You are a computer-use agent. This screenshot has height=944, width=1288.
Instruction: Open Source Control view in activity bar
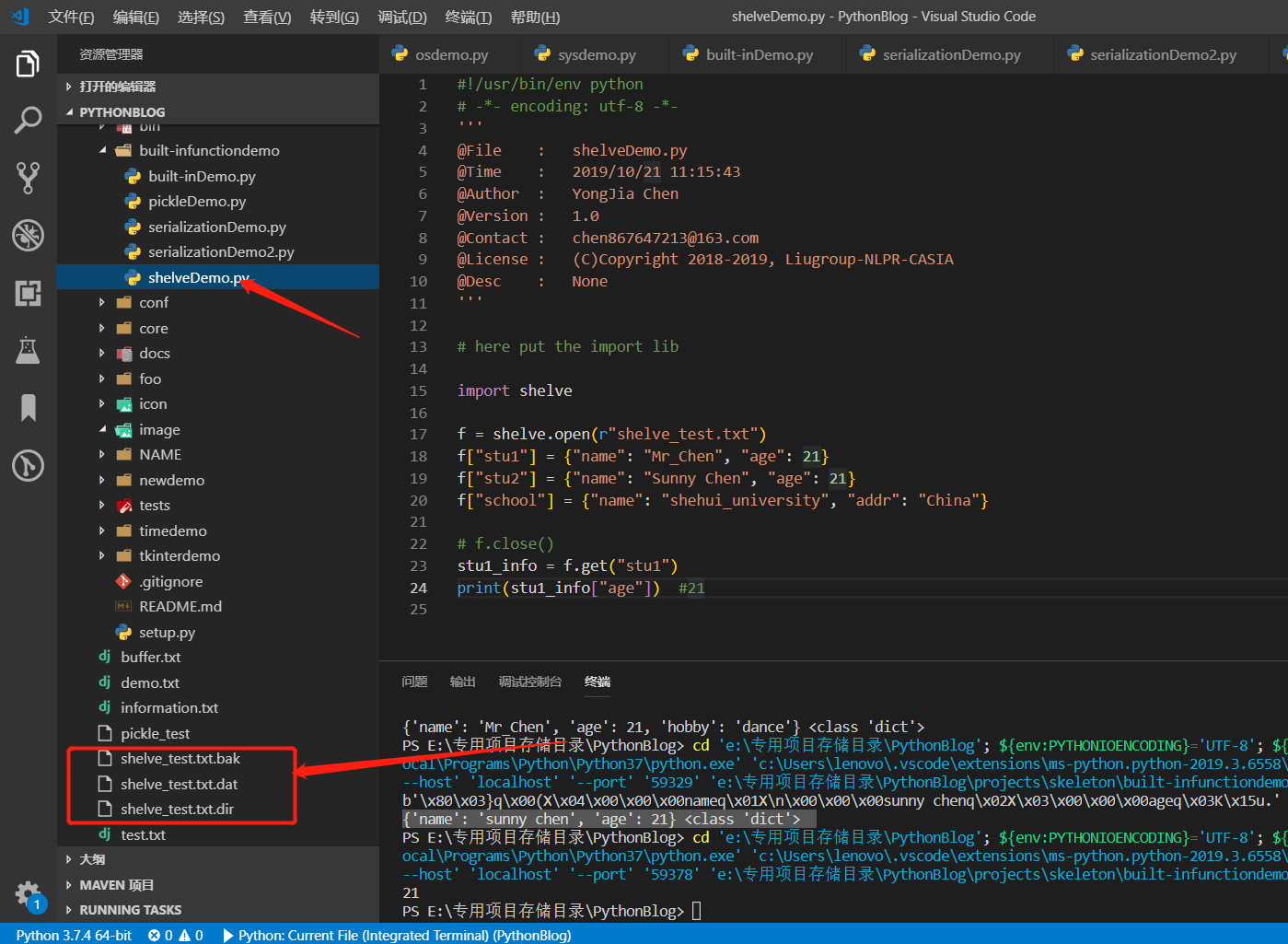tap(28, 178)
